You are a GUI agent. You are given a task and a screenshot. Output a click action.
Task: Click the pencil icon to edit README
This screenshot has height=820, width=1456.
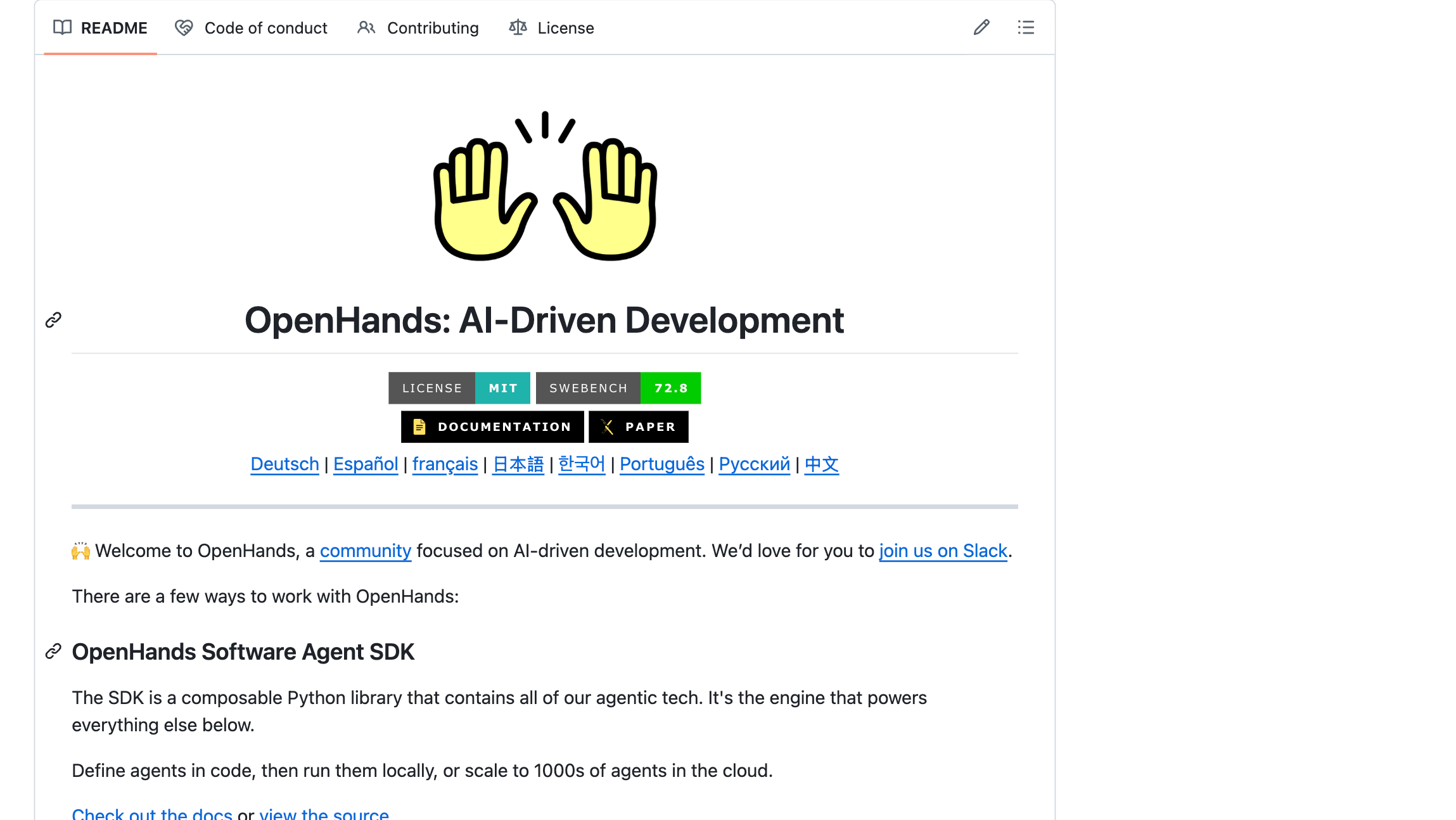click(981, 27)
